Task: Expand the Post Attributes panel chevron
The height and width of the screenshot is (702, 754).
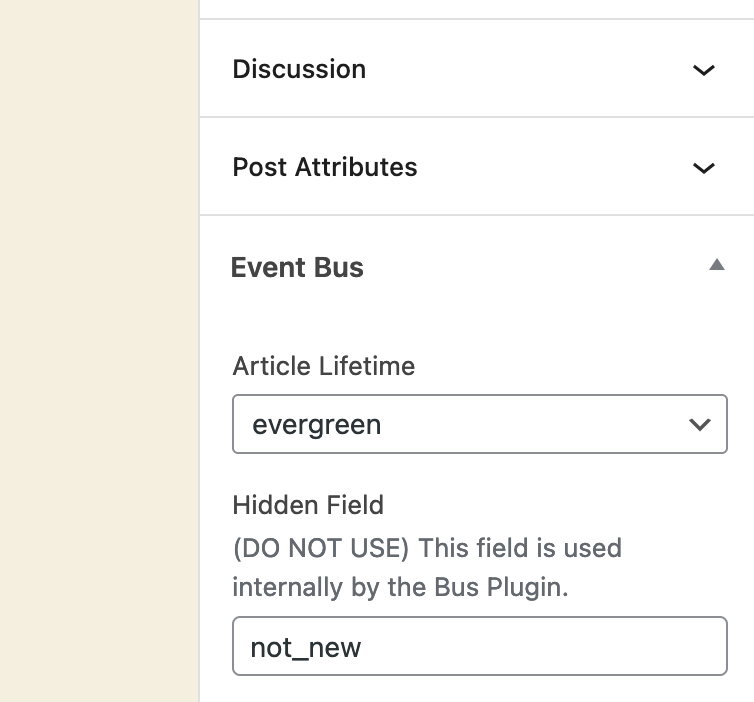Action: tap(704, 168)
